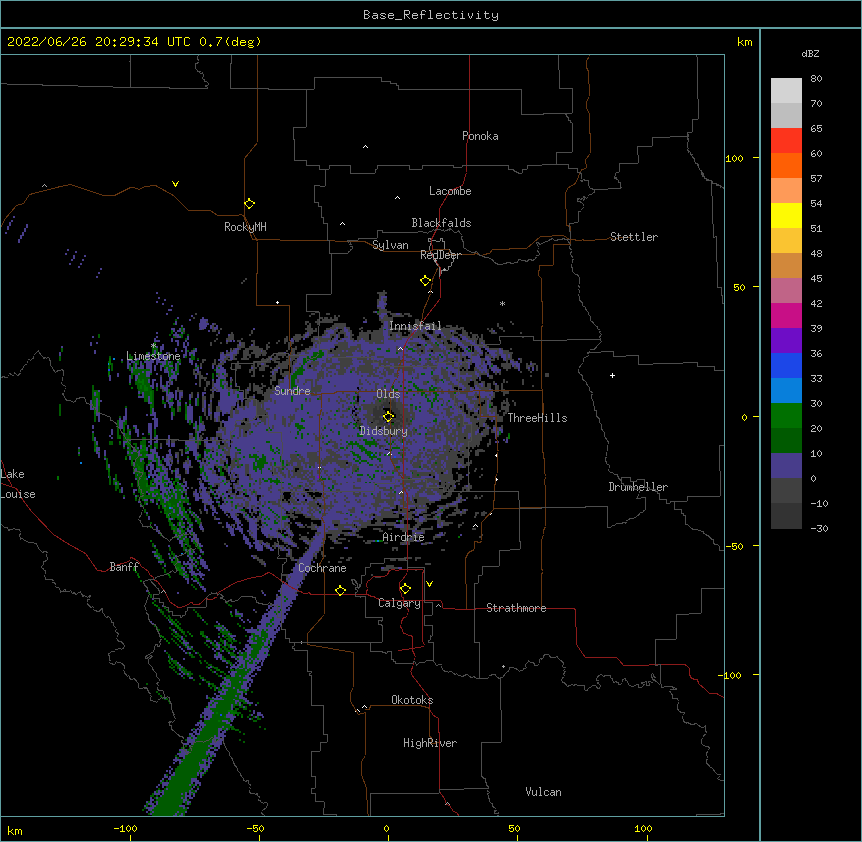Click the Didsbury map label
The image size is (862, 842).
tap(383, 431)
